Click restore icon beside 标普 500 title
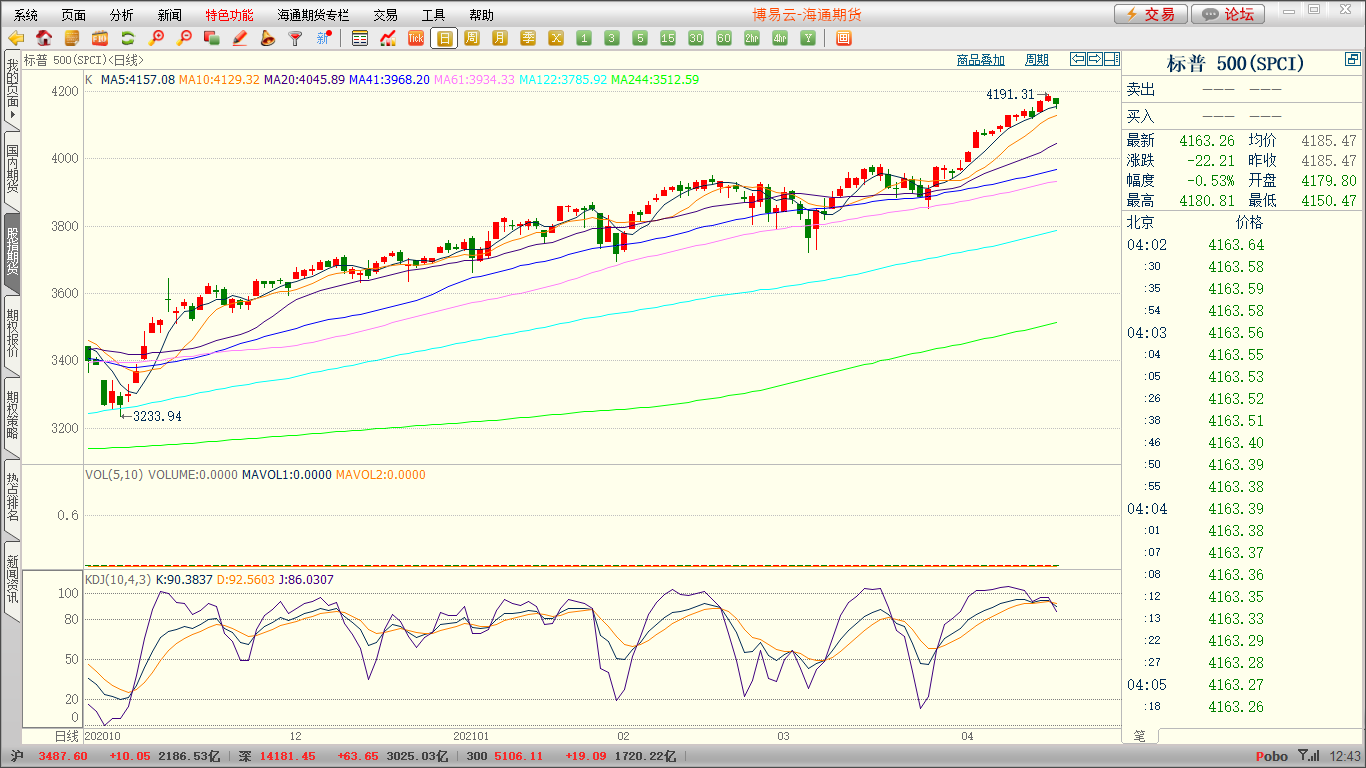1366x768 pixels. pos(1352,61)
